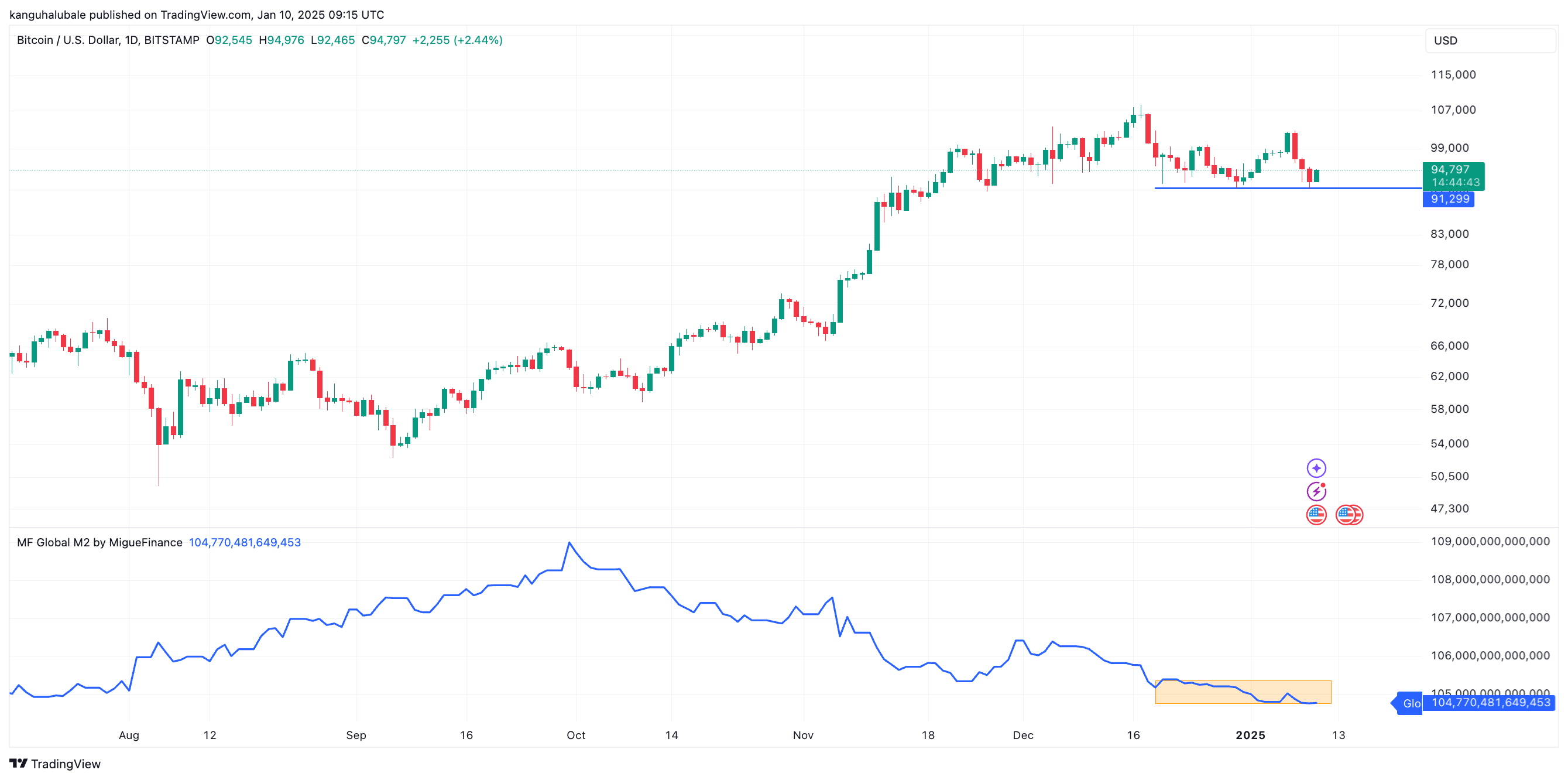The image size is (1568, 780).
Task: Open the single US flag economic event
Action: [1316, 515]
